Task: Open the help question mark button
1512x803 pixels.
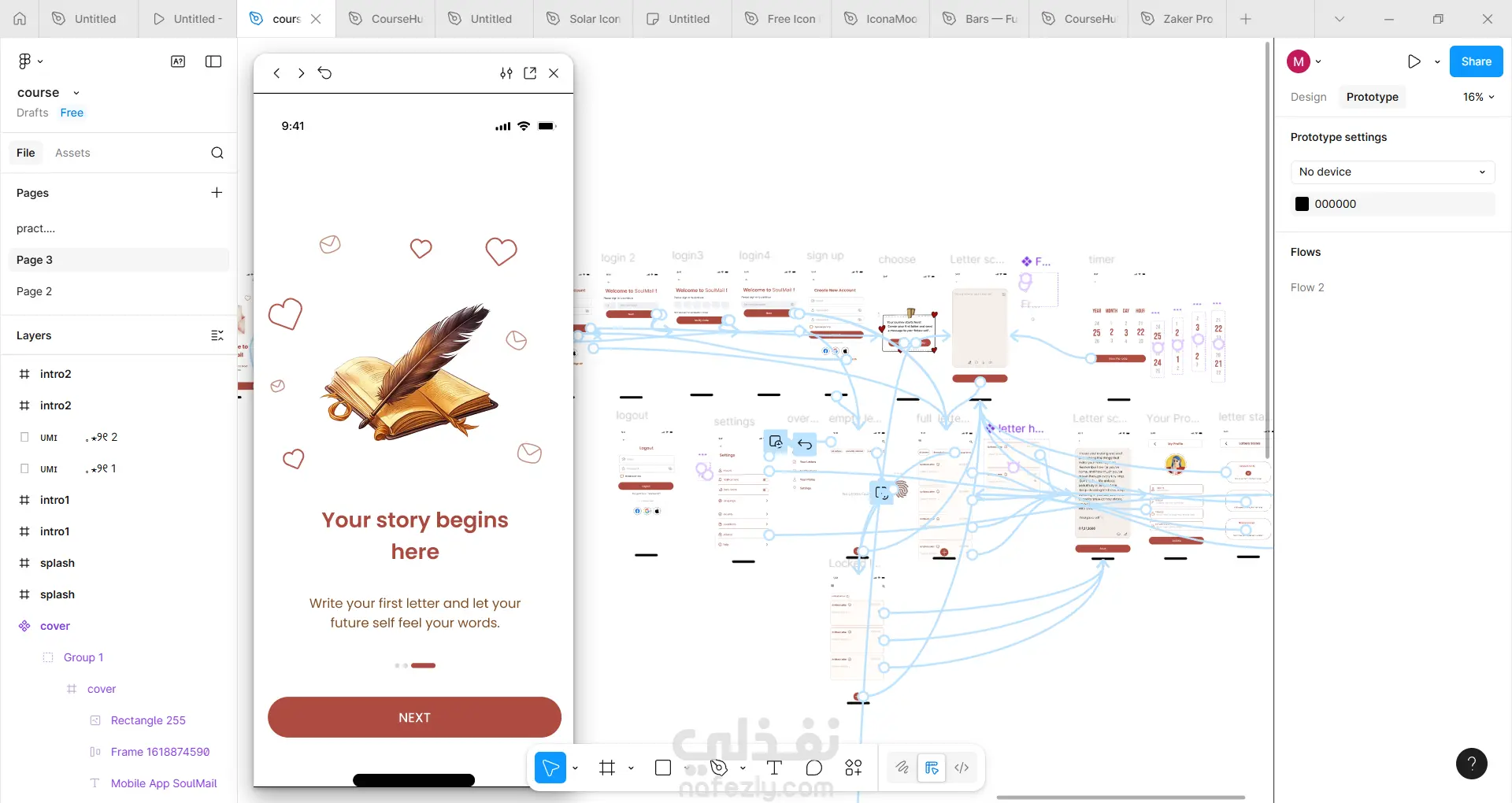Action: tap(1472, 764)
